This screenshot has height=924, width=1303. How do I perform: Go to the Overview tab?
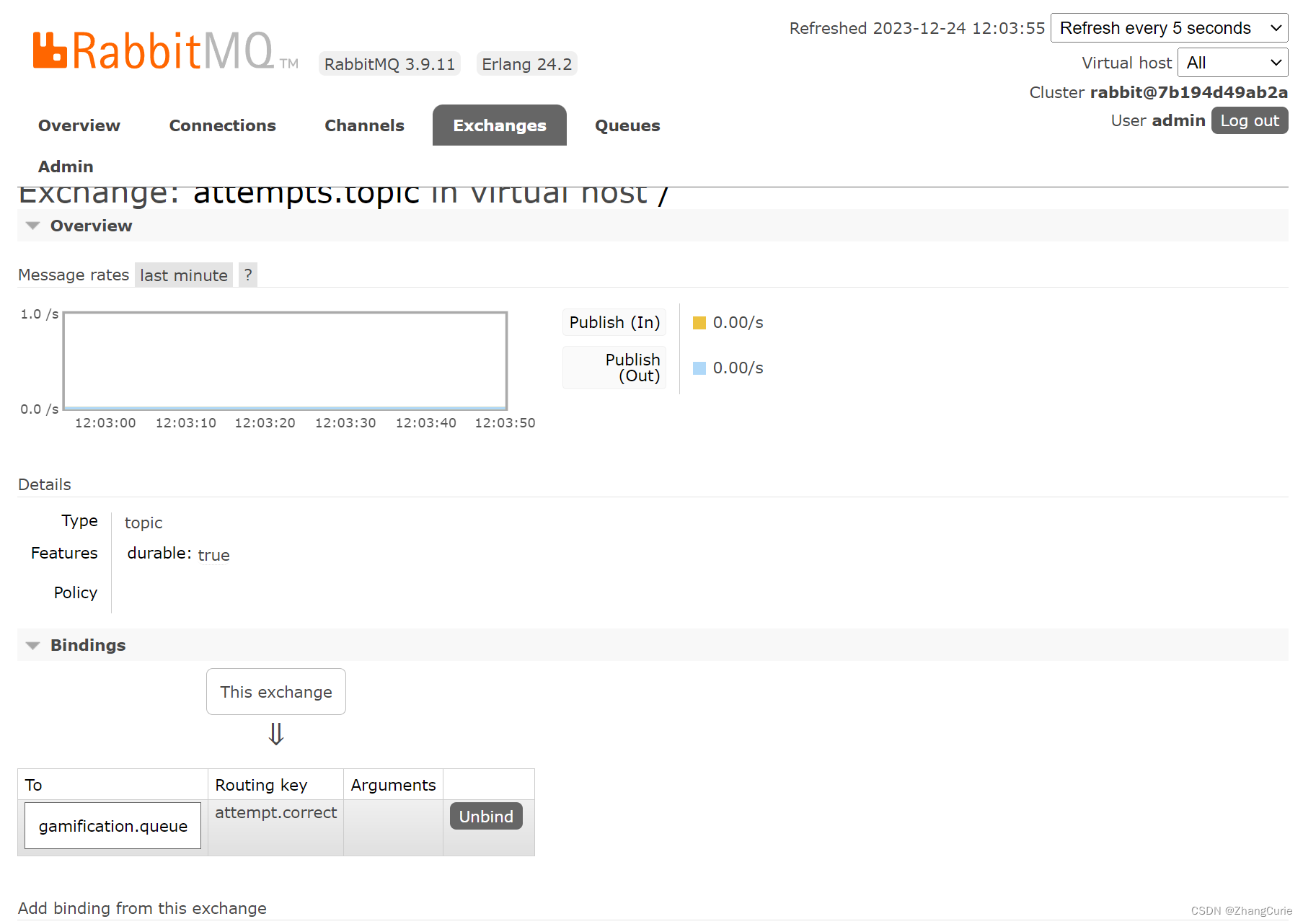(x=79, y=125)
